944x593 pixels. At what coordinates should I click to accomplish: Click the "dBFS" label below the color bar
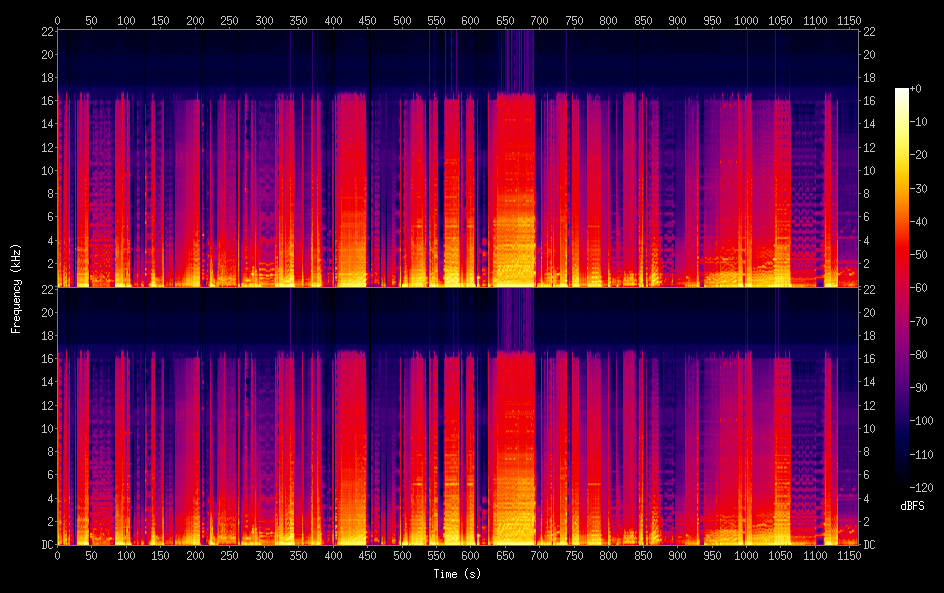(912, 506)
